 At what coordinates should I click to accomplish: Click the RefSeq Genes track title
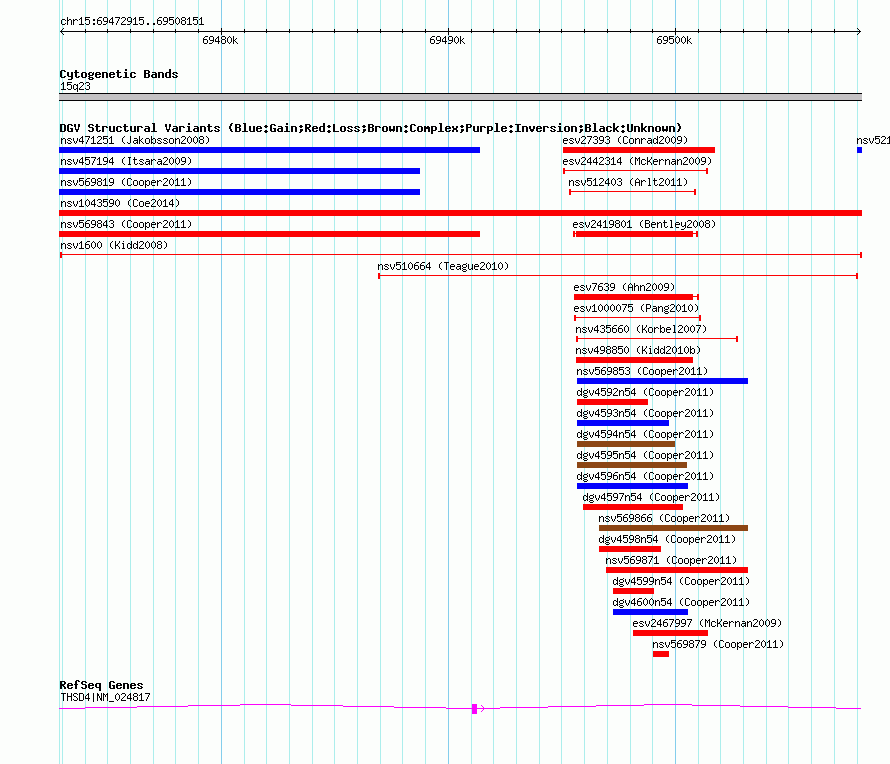(x=101, y=685)
